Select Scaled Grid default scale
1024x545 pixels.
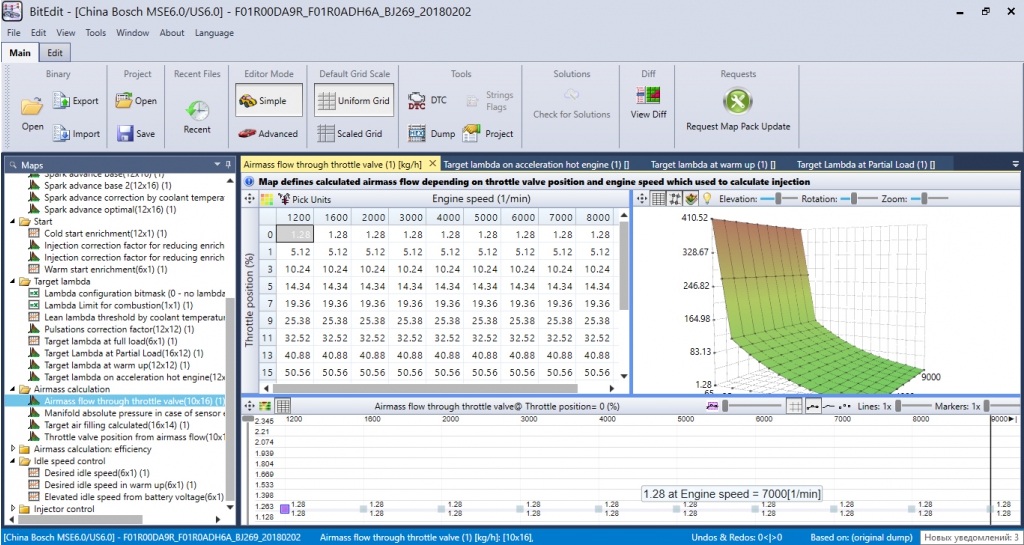coord(350,133)
